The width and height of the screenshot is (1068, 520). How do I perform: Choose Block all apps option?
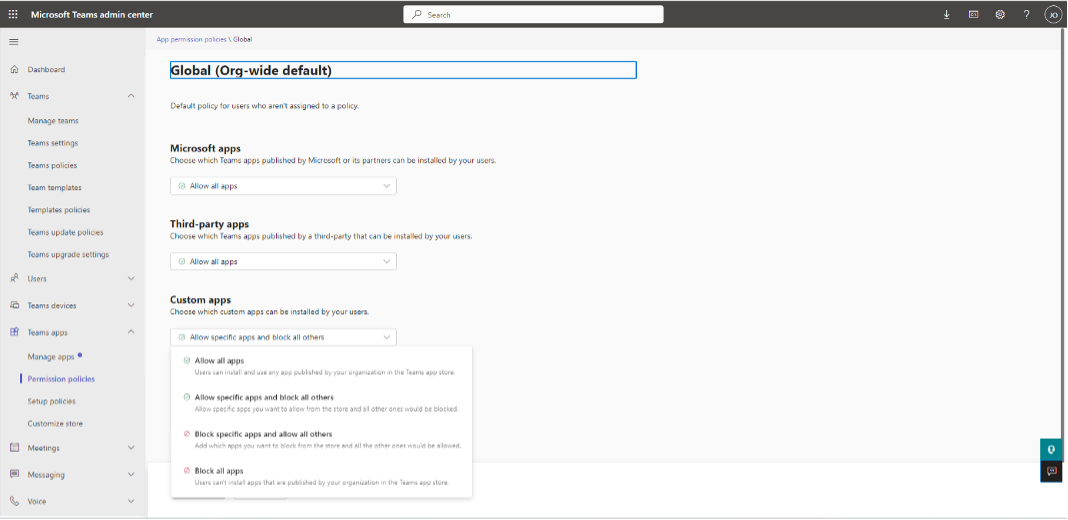[321, 476]
